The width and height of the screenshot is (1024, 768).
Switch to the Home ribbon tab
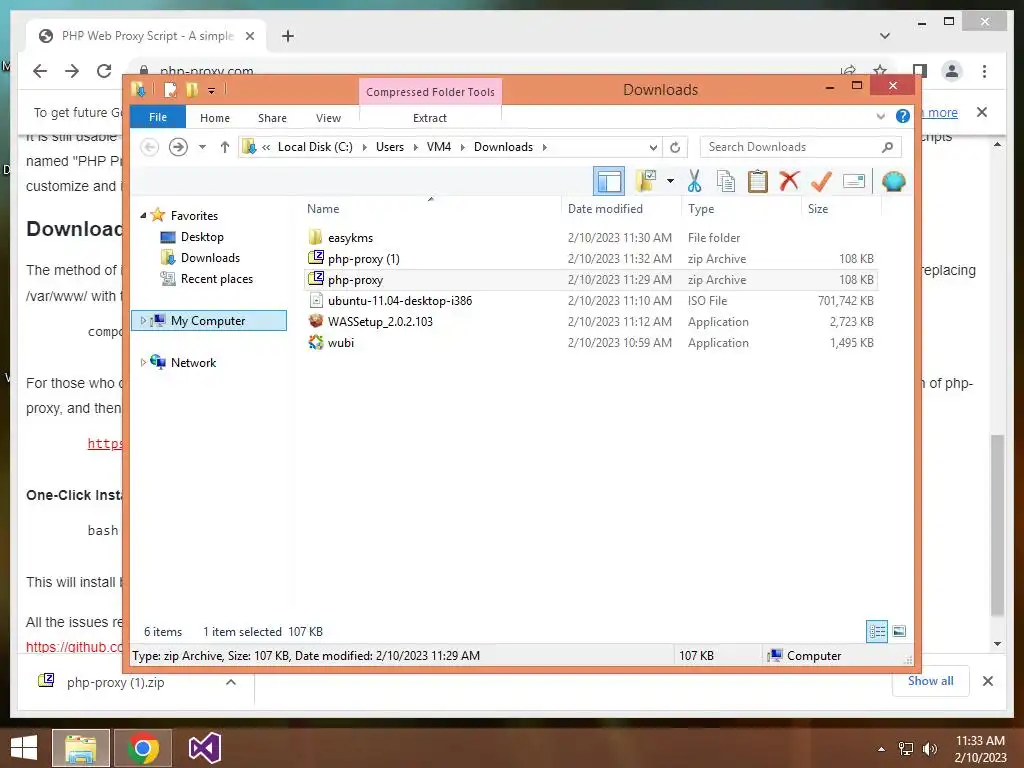coord(215,118)
